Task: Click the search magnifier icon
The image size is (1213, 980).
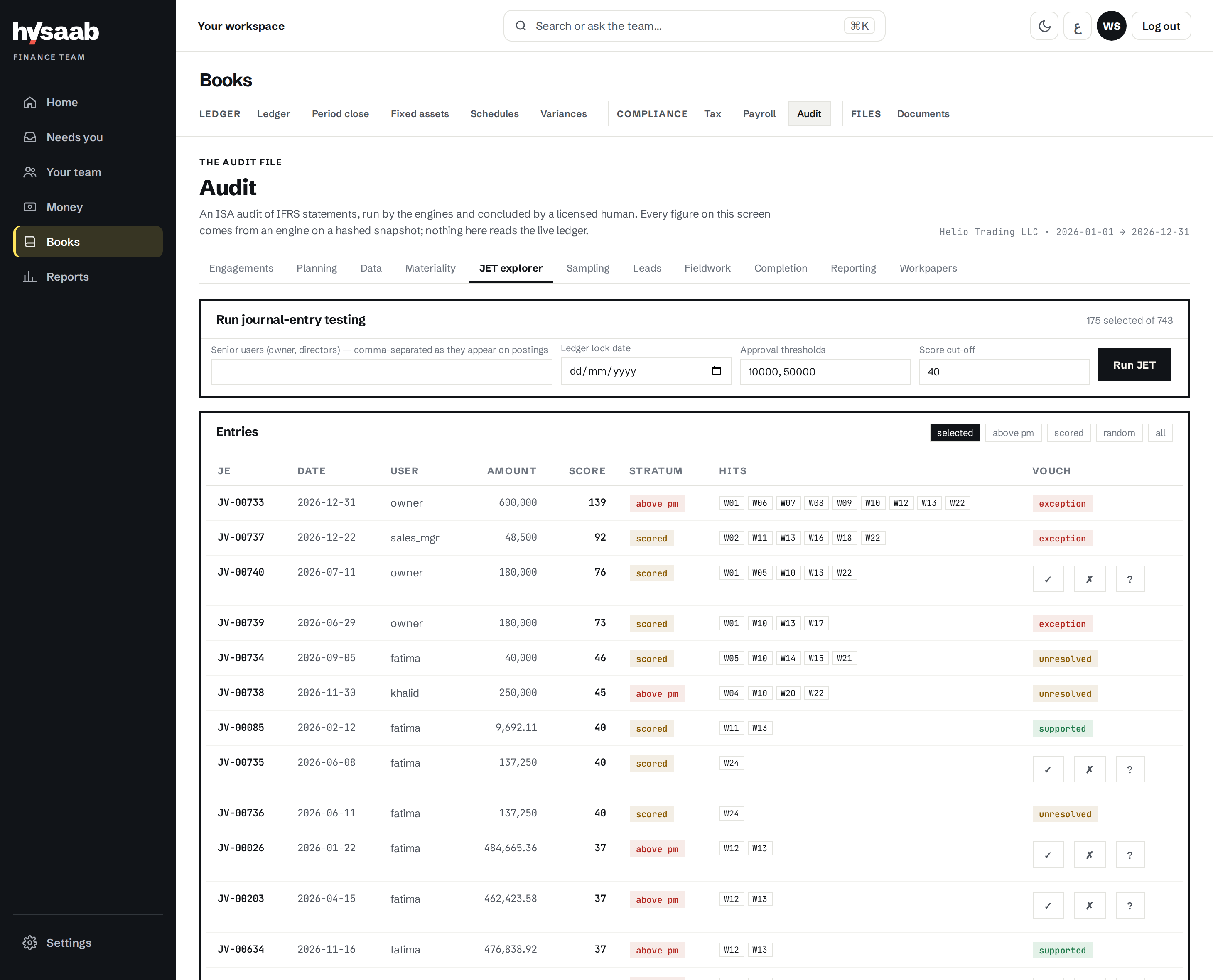Action: click(x=521, y=26)
